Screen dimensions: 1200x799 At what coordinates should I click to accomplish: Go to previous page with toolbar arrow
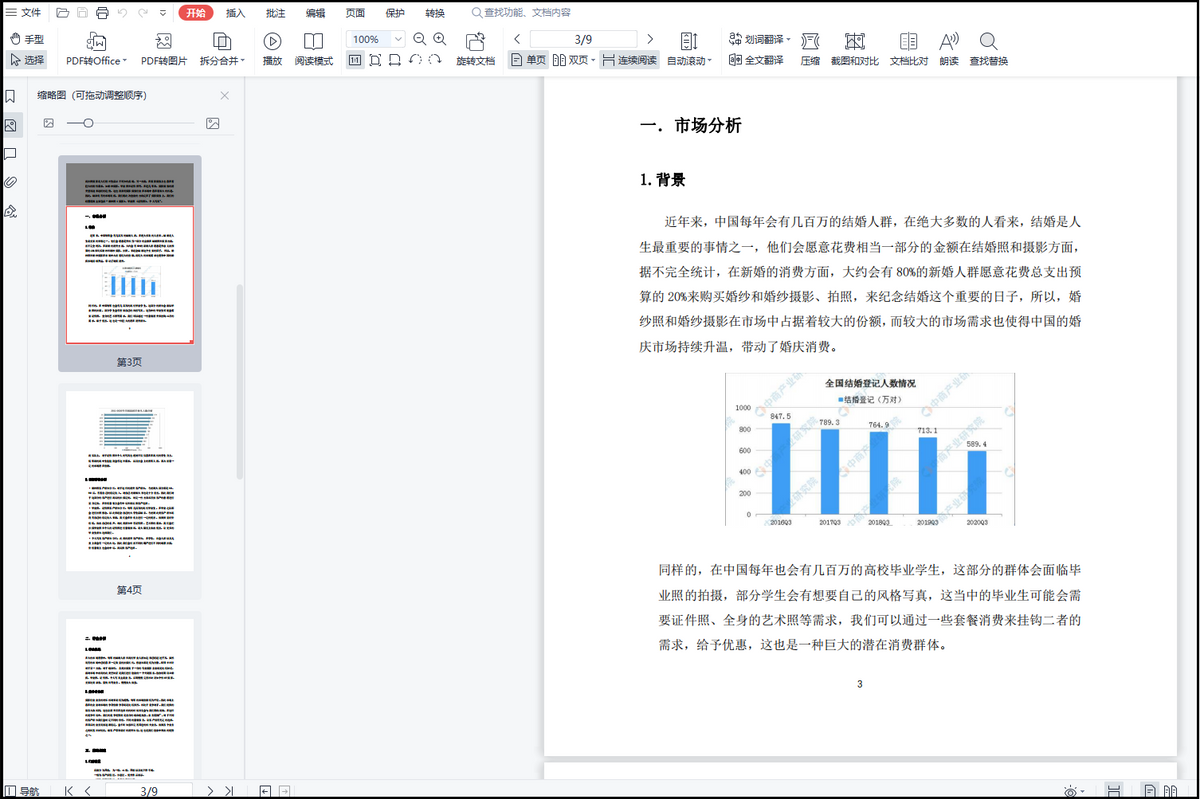point(517,39)
